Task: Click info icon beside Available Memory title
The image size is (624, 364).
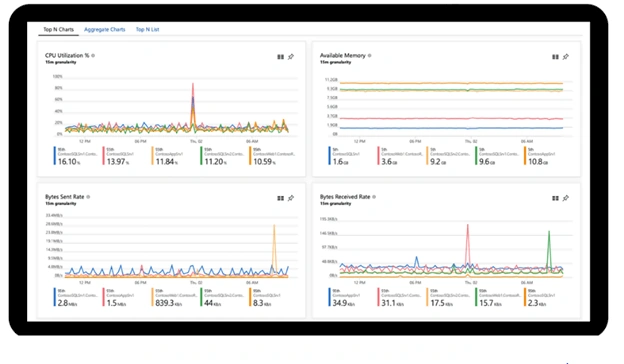Action: coord(370,56)
